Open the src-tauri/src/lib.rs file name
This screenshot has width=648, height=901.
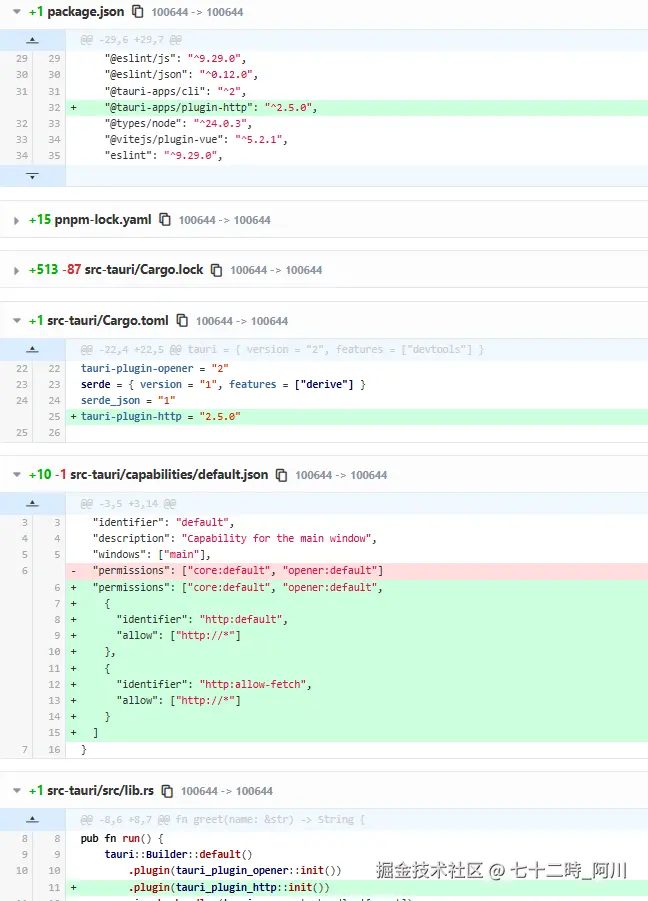click(x=101, y=791)
